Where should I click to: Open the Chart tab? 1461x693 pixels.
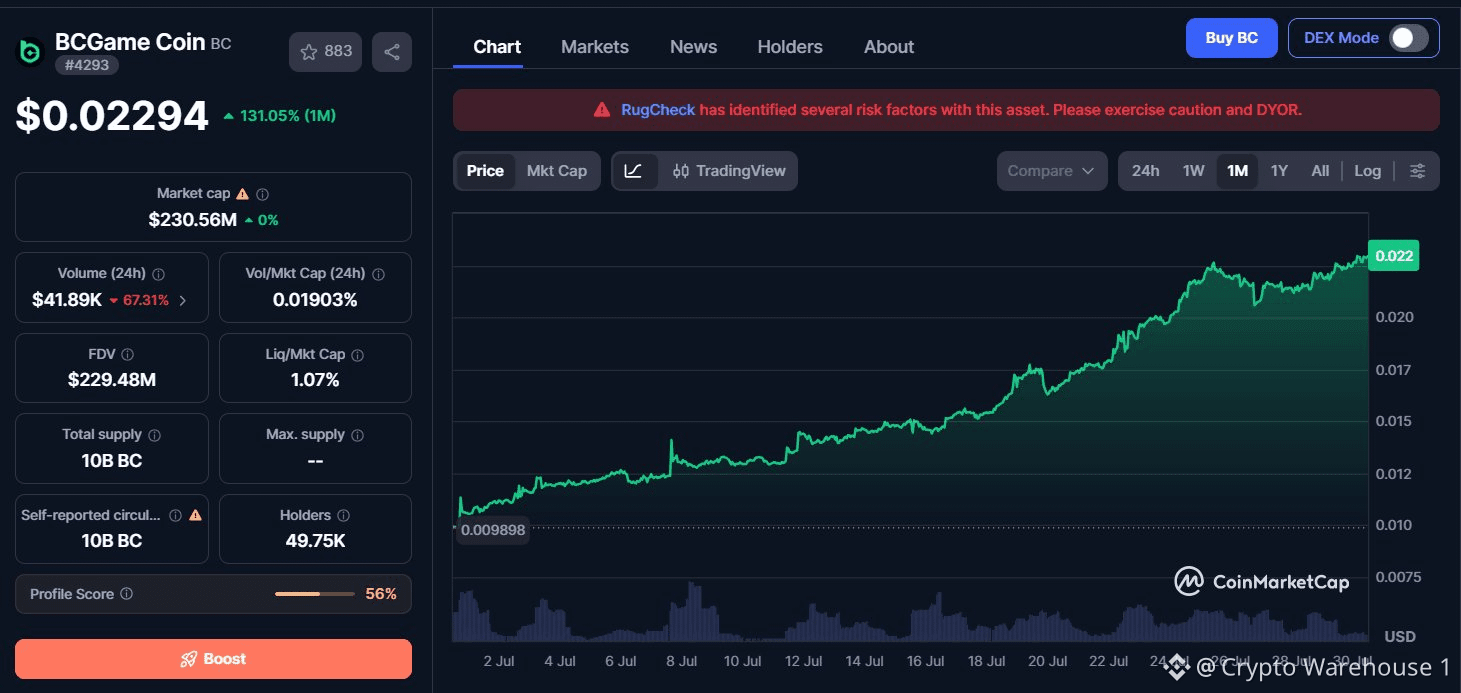click(497, 47)
